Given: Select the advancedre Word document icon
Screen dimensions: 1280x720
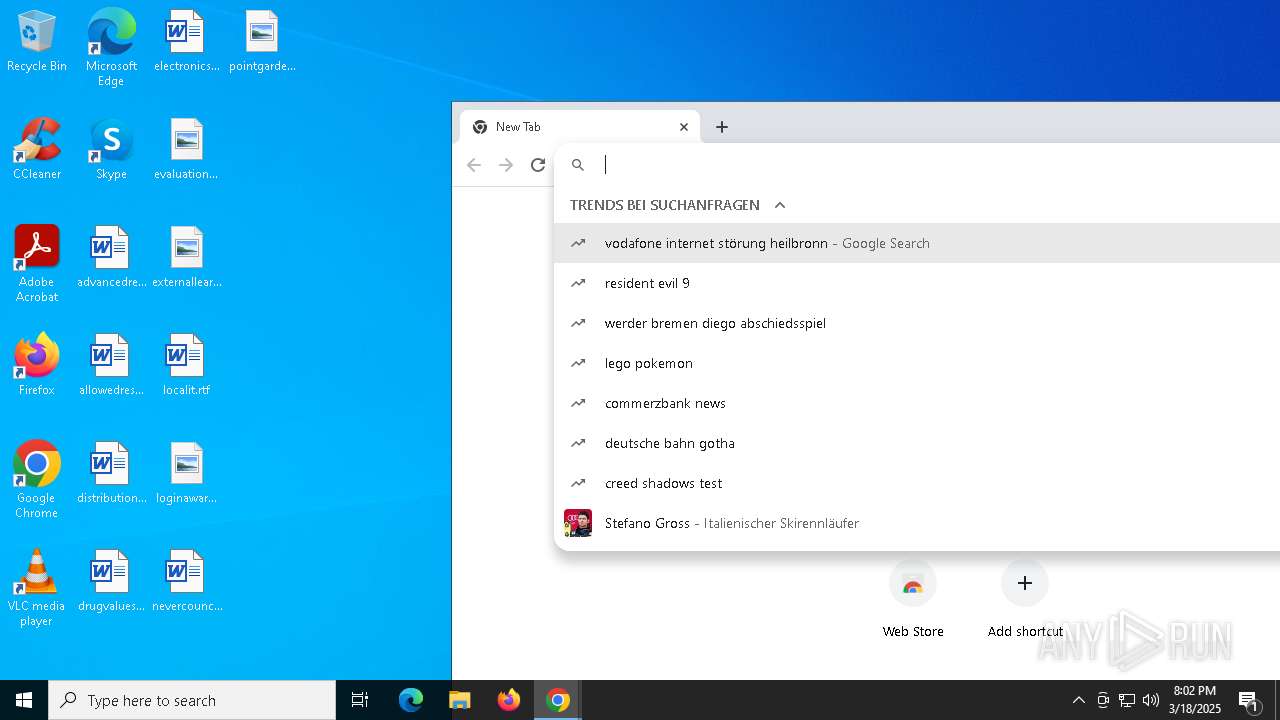Looking at the screenshot, I should [111, 257].
